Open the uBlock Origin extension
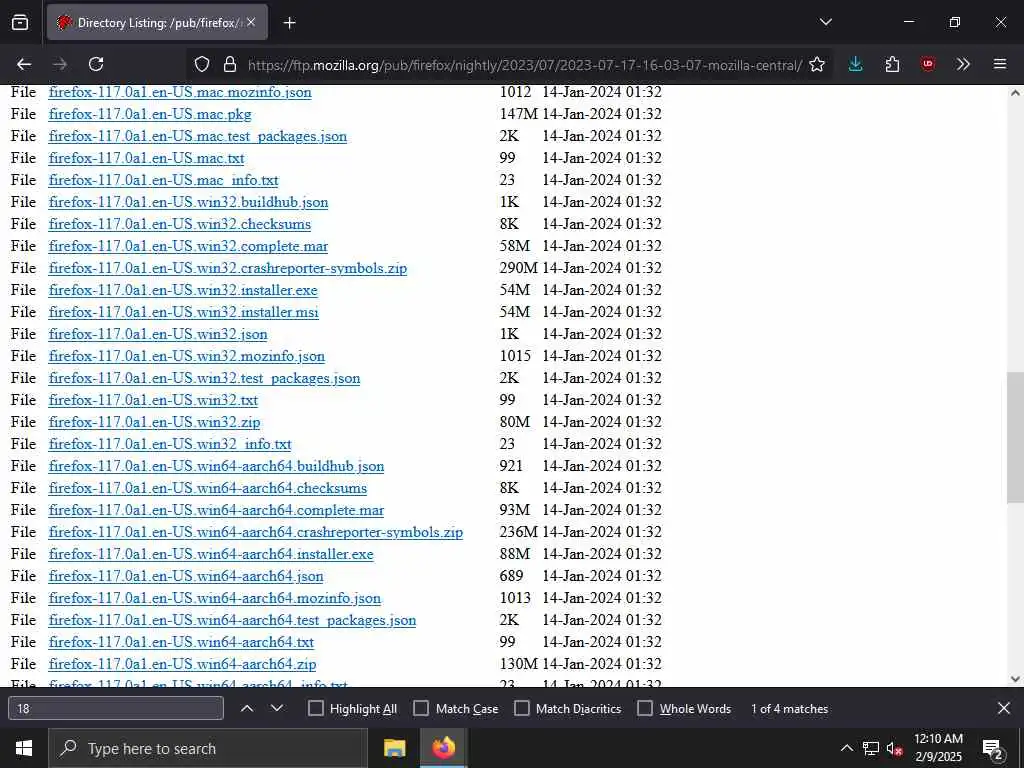 click(x=928, y=64)
